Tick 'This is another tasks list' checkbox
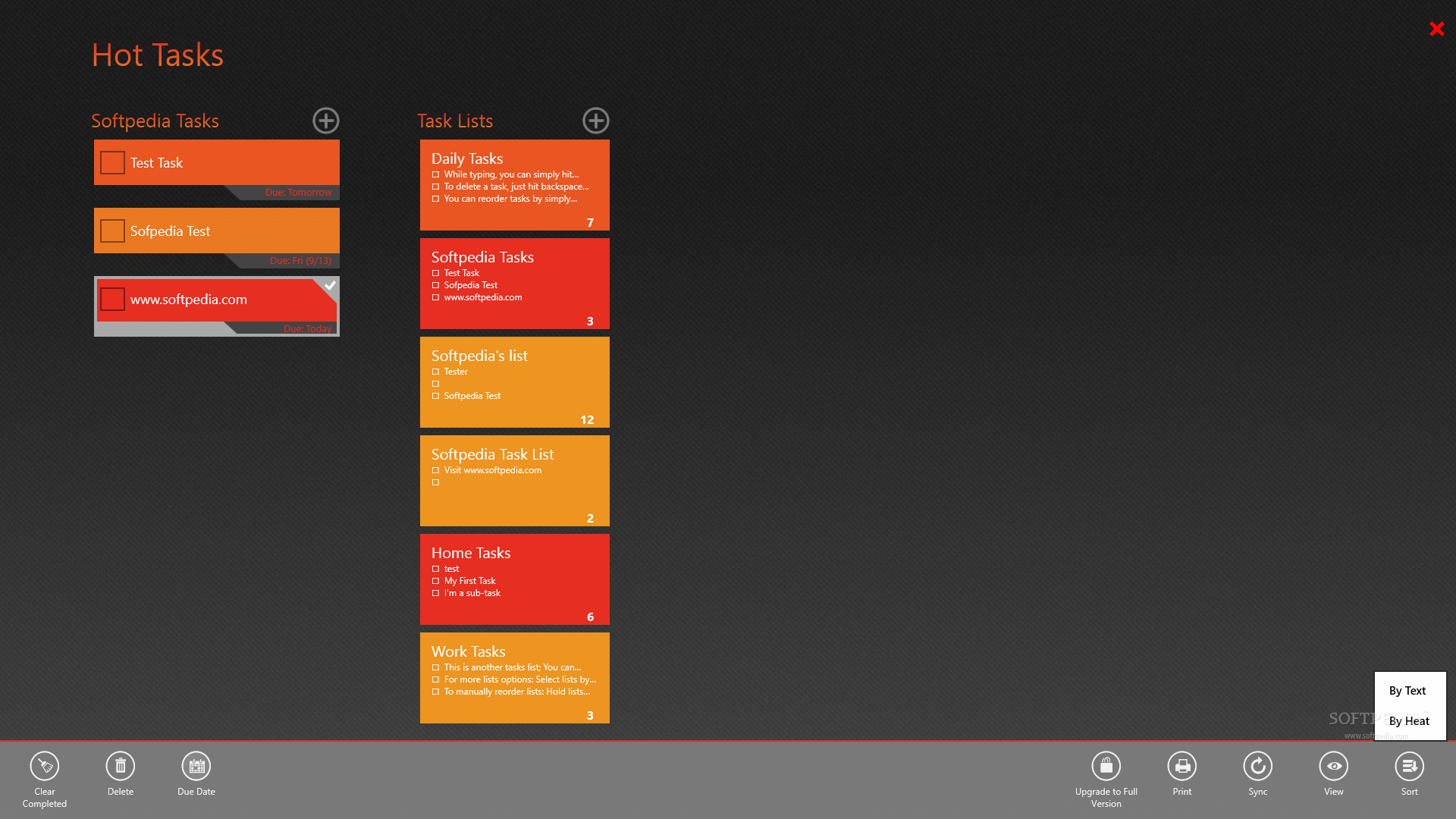Image resolution: width=1456 pixels, height=819 pixels. point(436,667)
